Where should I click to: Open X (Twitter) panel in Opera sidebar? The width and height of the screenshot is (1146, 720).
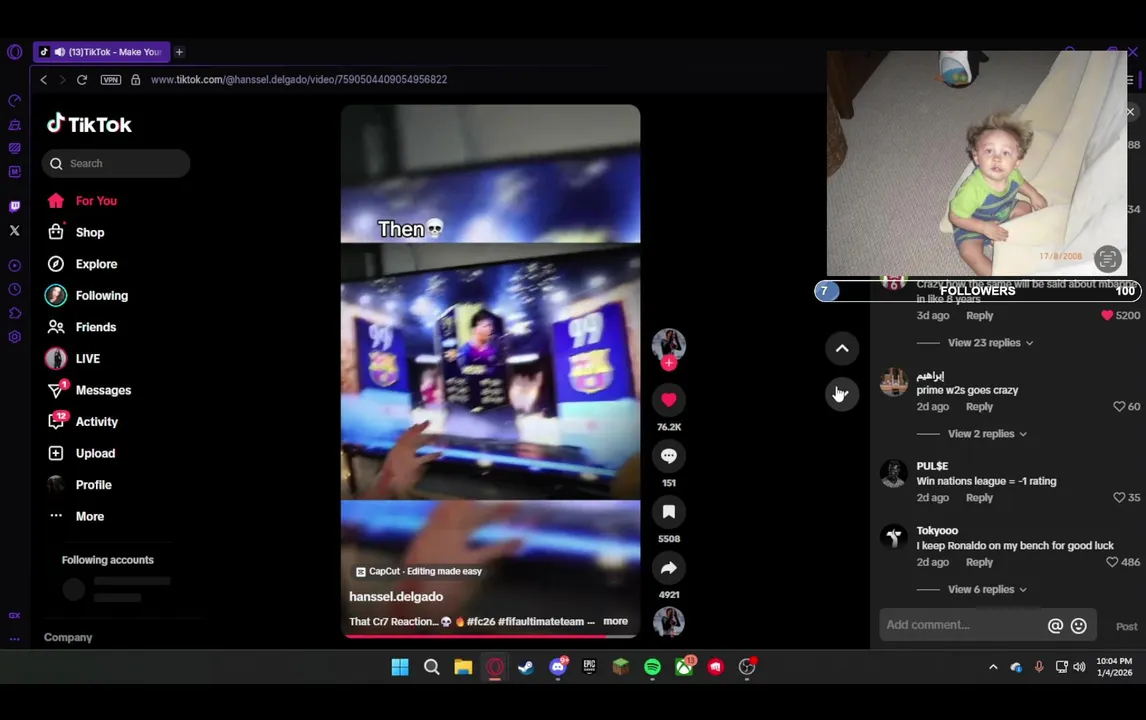point(15,230)
